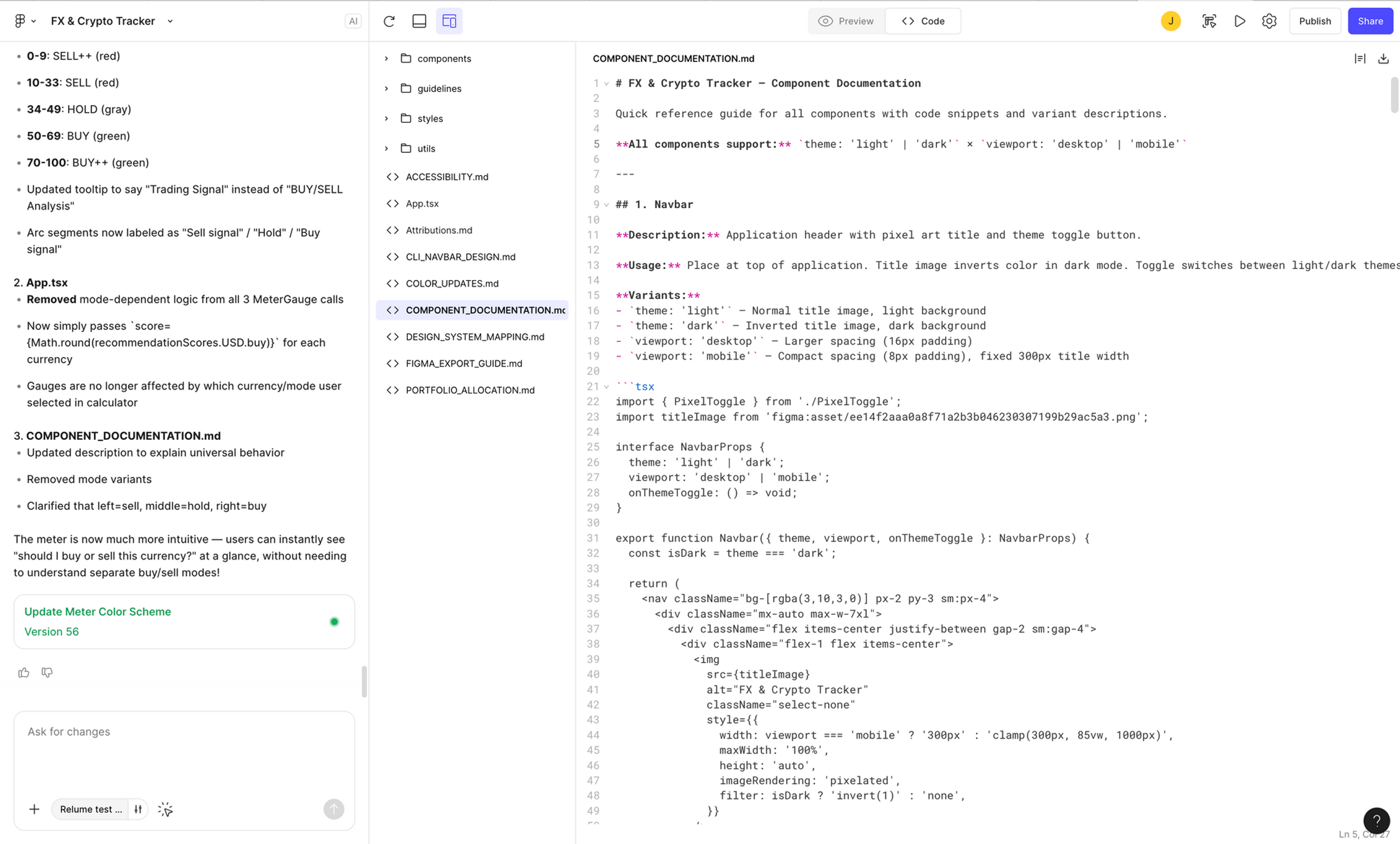
Task: Open ACCESSIBILITY.md file
Action: coord(472,177)
